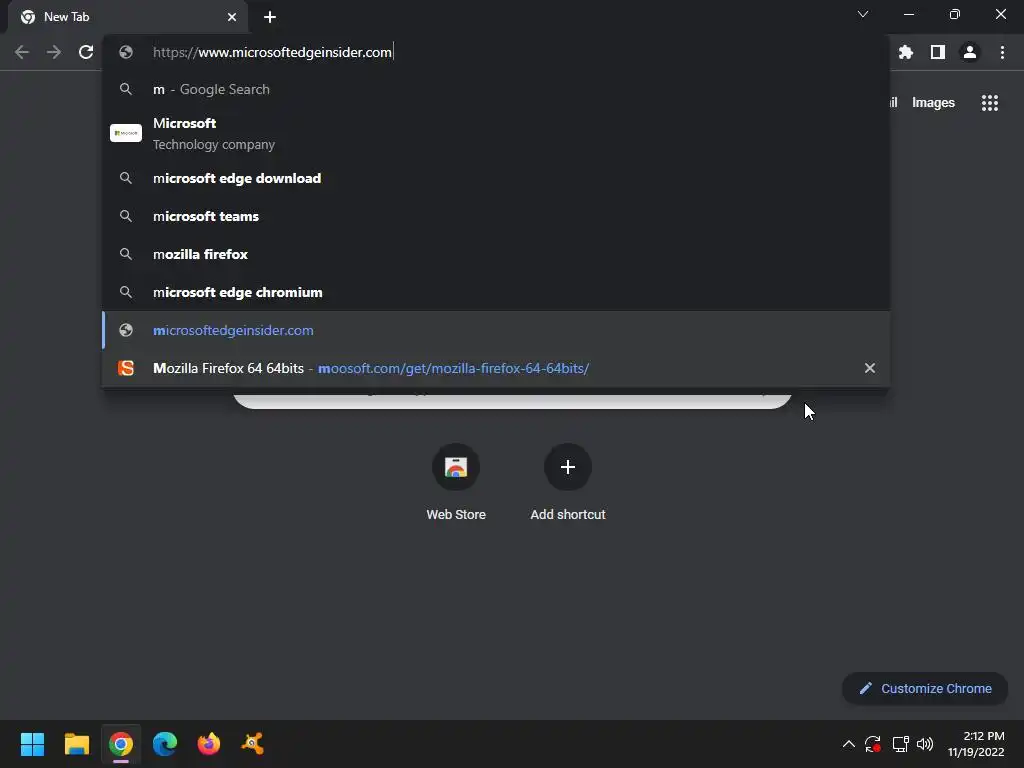Click the Add shortcut plus button
The image size is (1024, 768).
pos(568,467)
